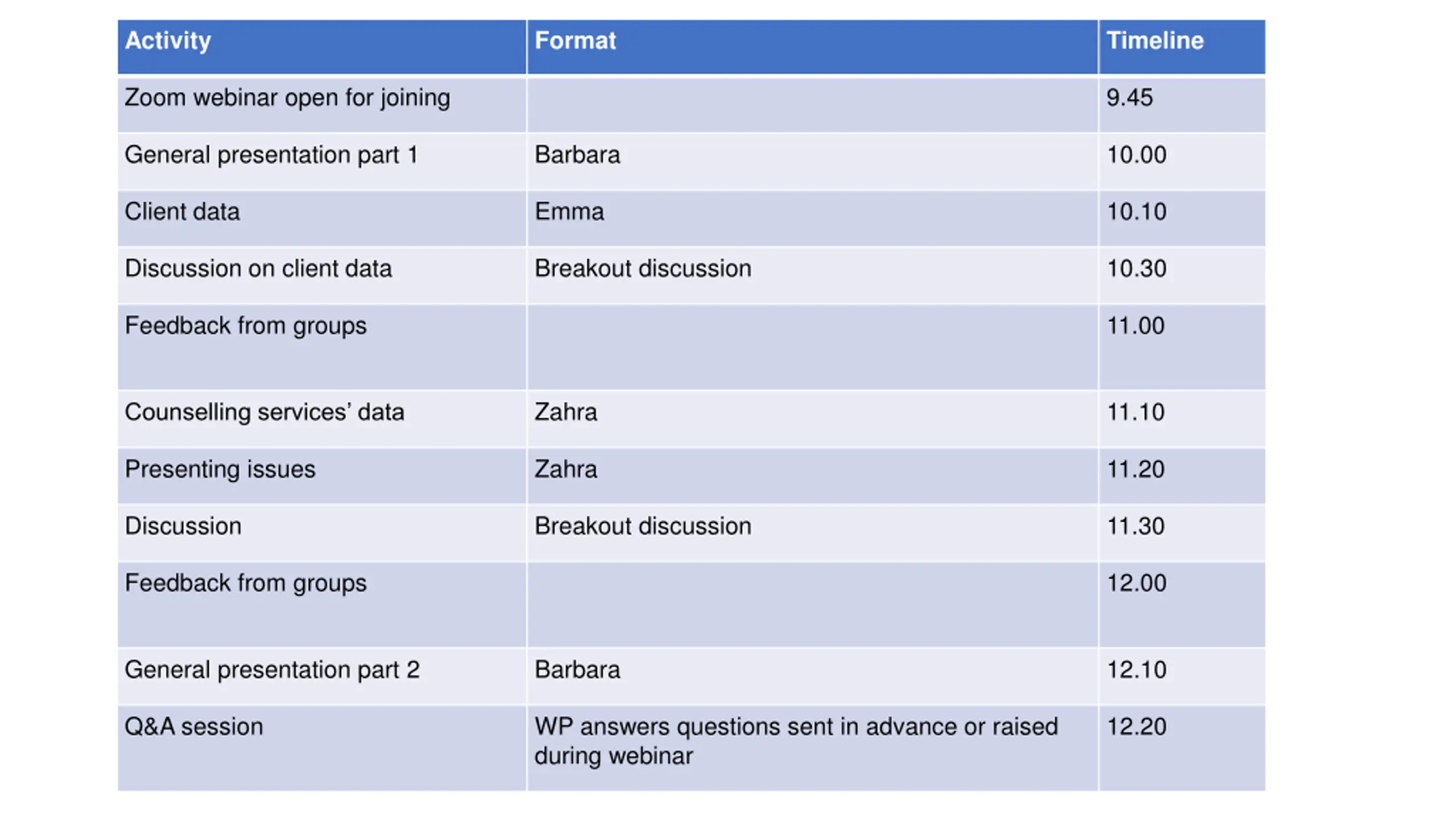The image size is (1456, 819).
Task: Select the Format column header
Action: (812, 47)
